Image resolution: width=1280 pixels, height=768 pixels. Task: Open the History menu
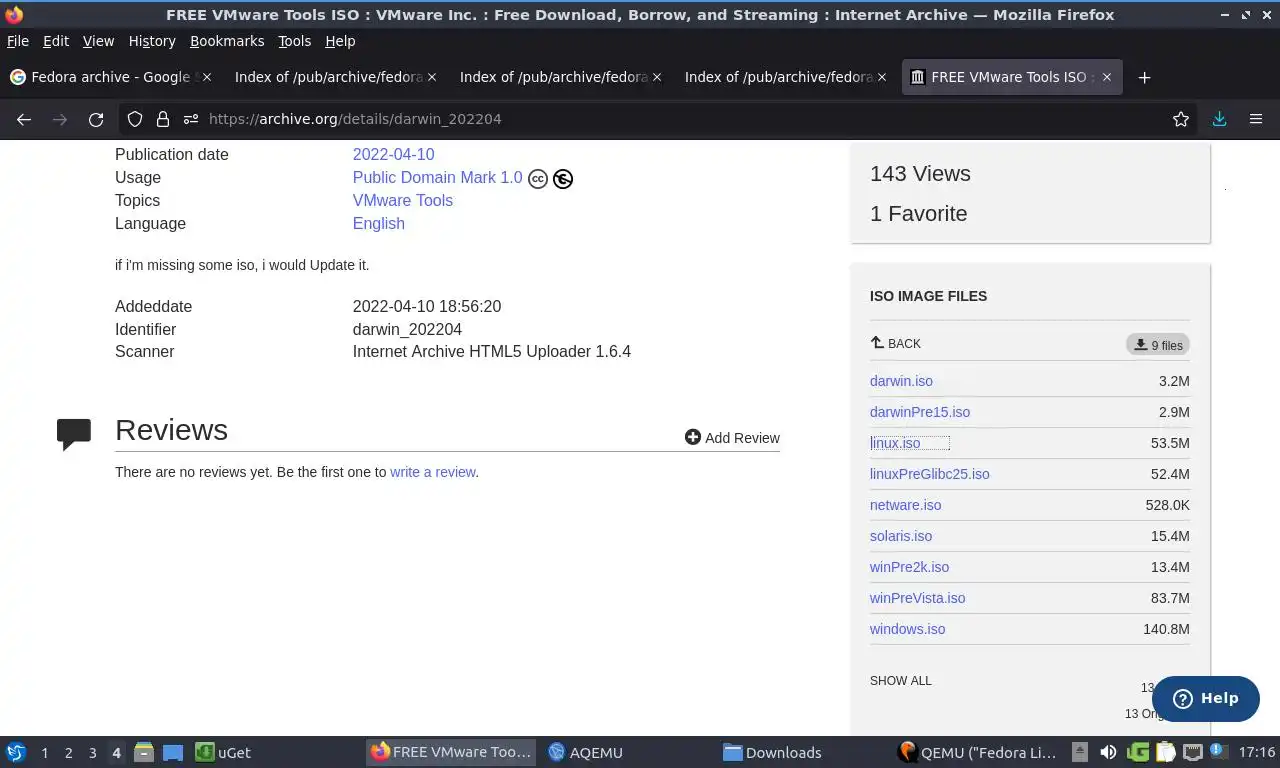(152, 41)
